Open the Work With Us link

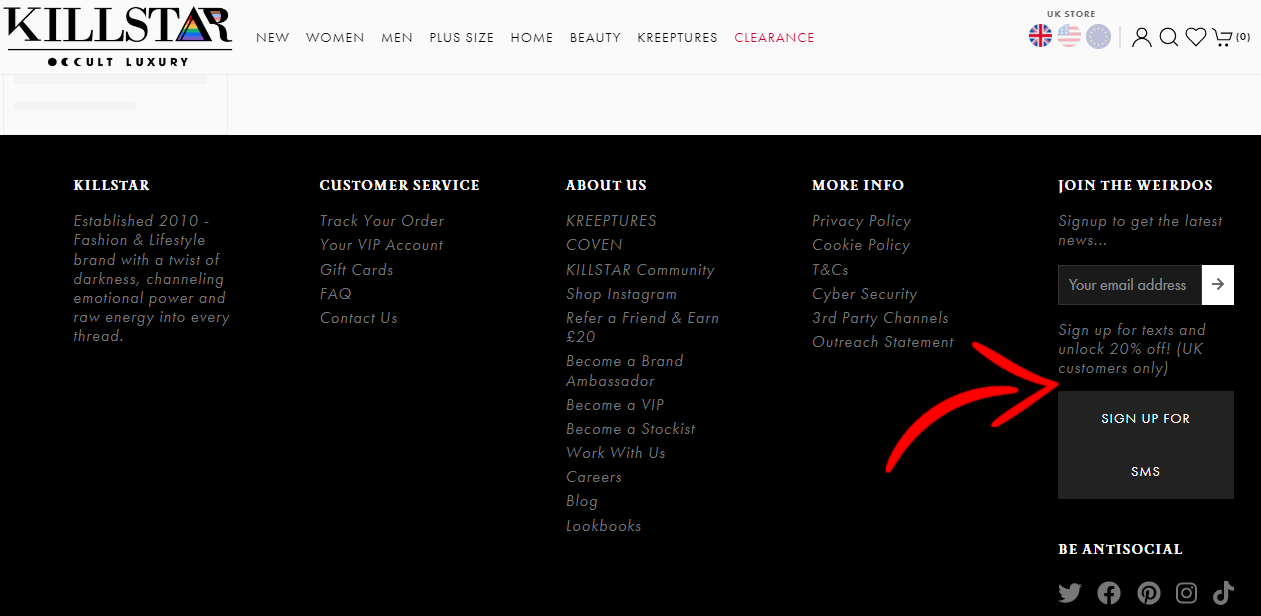point(615,453)
